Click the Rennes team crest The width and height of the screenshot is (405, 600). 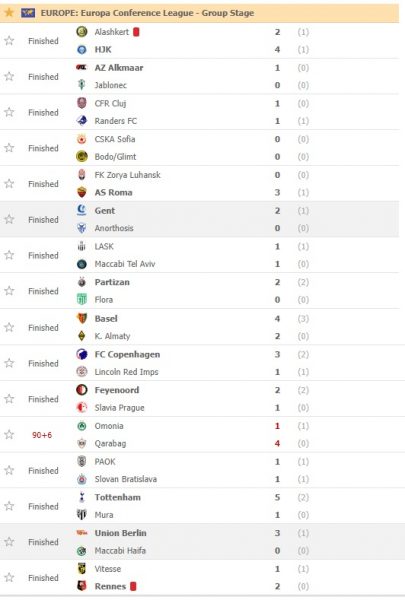point(82,586)
